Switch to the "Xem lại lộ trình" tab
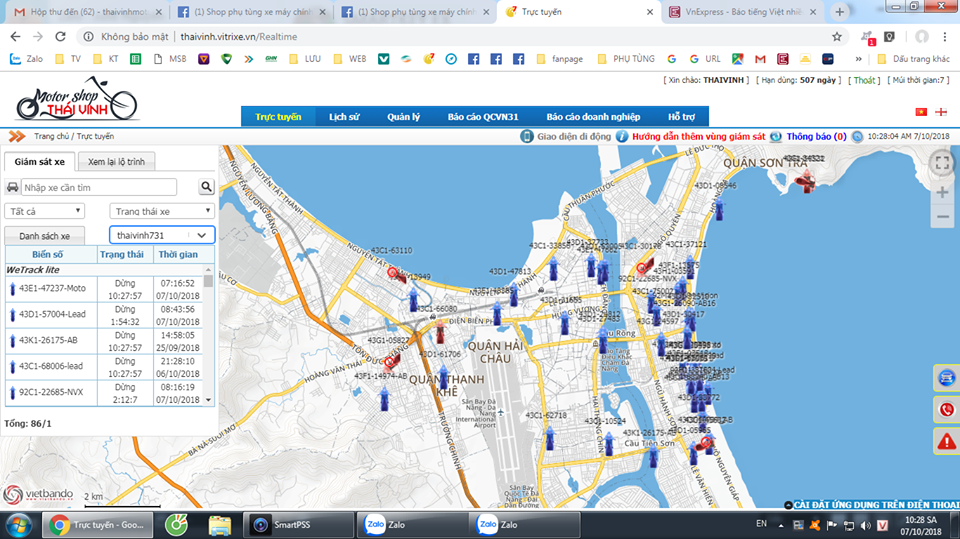Viewport: 960px width, 539px height. pyautogui.click(x=115, y=161)
